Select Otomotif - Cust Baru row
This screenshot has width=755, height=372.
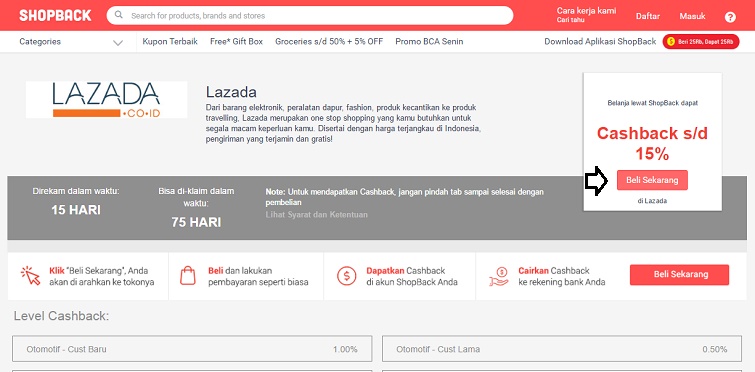pos(192,349)
